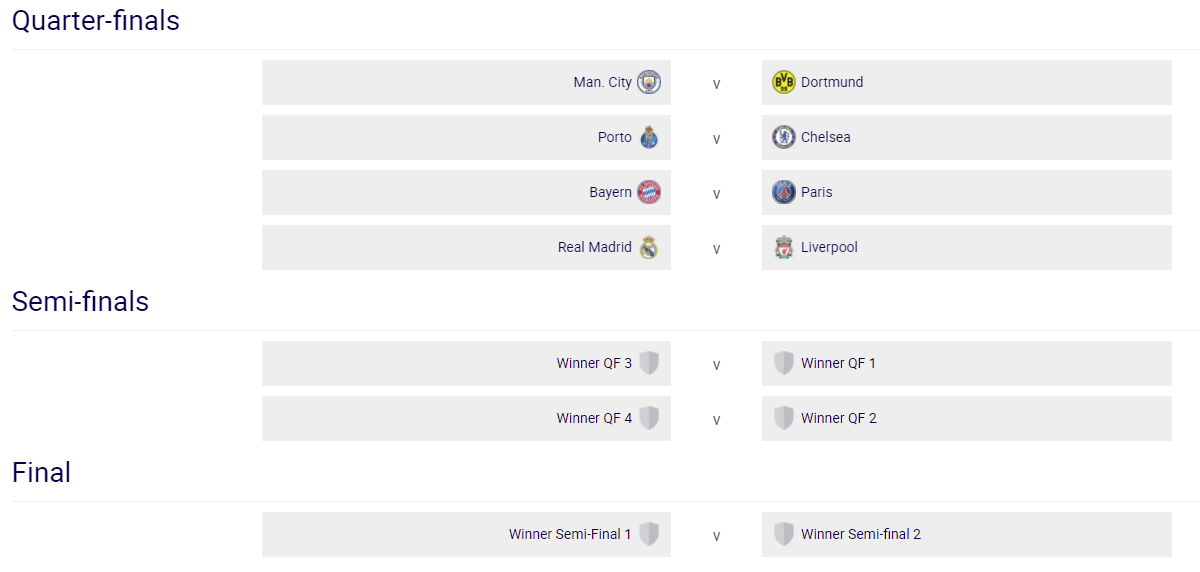Click the Manchester City club crest
This screenshot has height=572, width=1200.
point(649,82)
